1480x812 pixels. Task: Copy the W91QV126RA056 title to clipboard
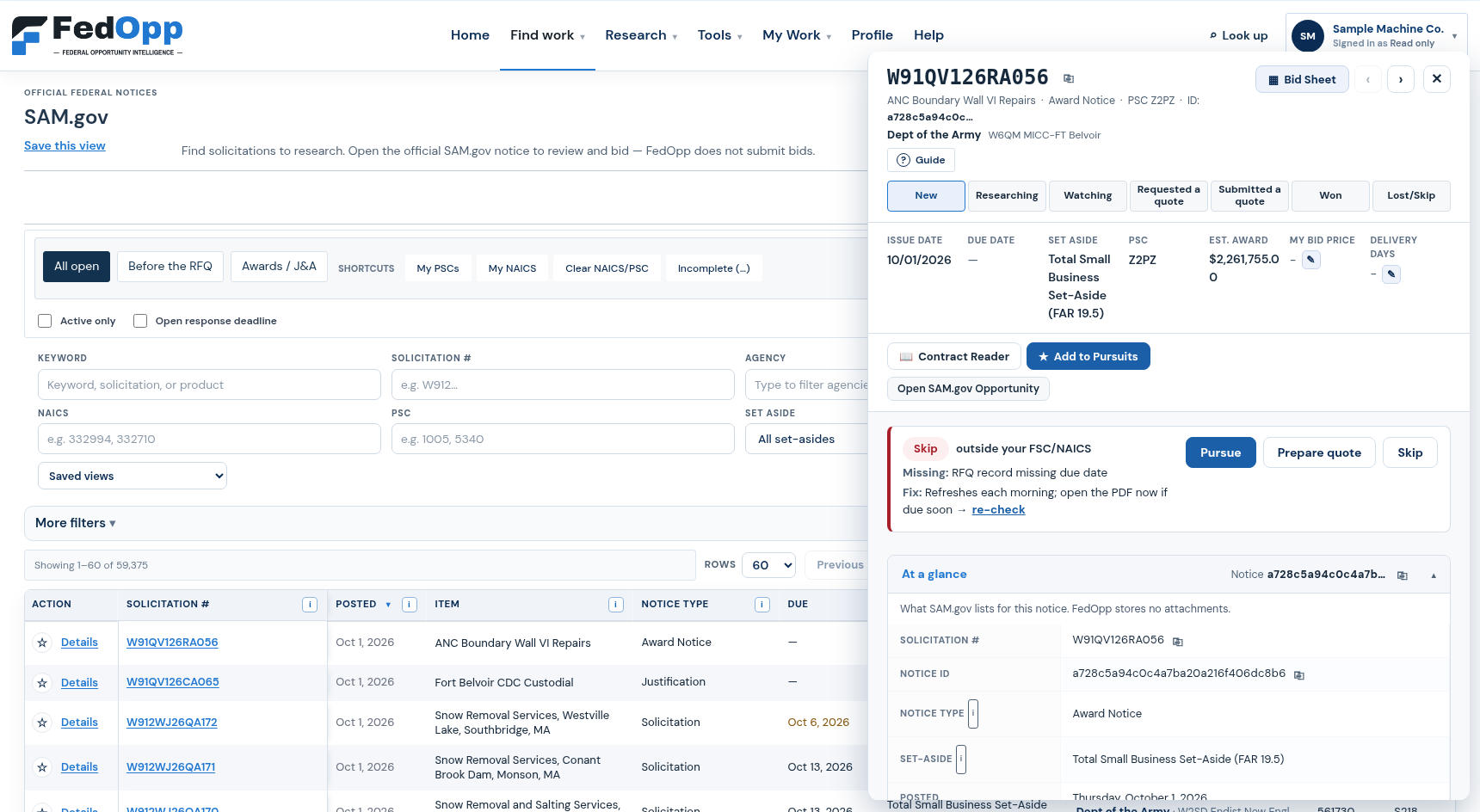point(1069,78)
